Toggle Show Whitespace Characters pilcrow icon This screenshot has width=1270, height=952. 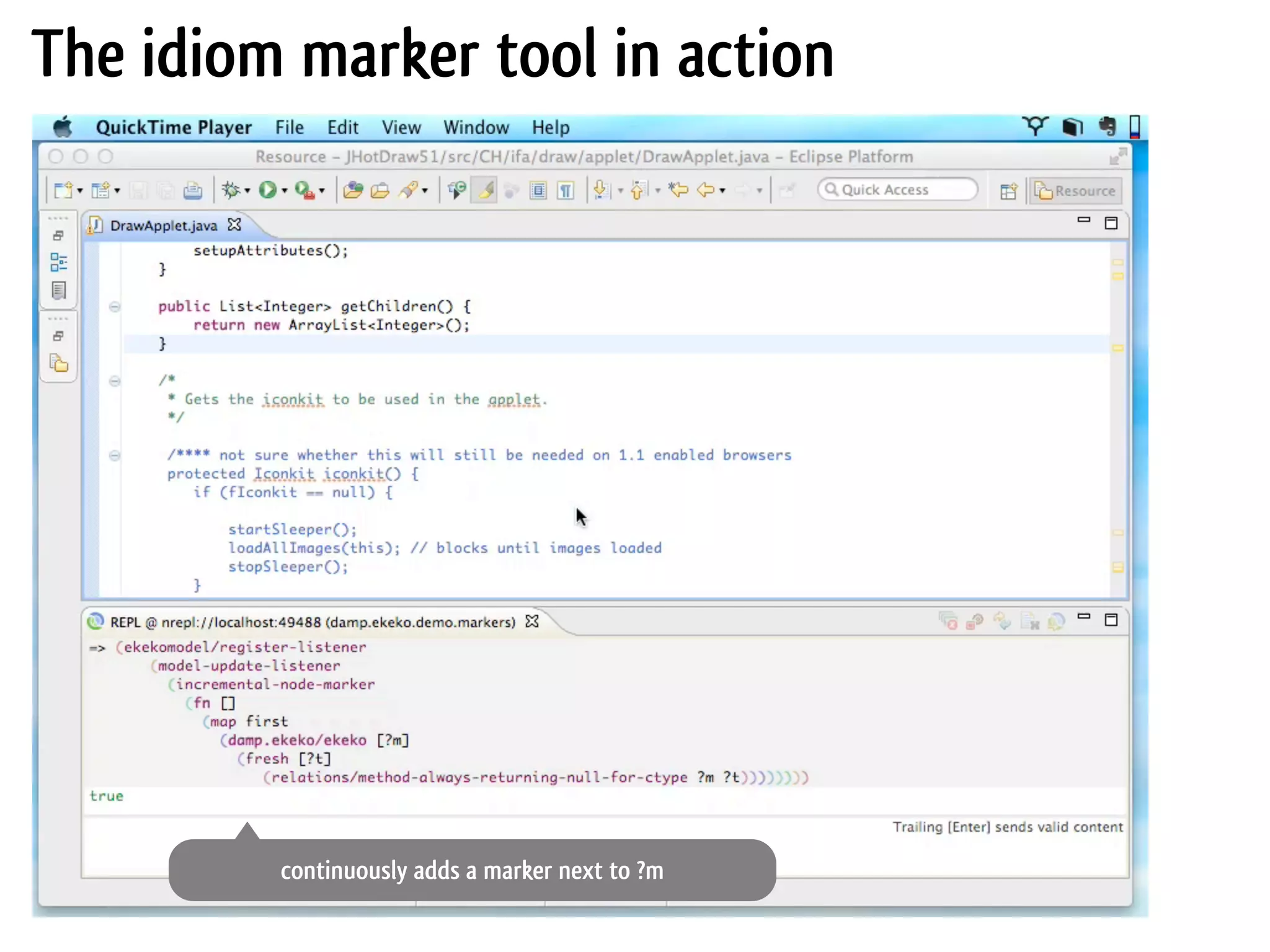coord(566,190)
